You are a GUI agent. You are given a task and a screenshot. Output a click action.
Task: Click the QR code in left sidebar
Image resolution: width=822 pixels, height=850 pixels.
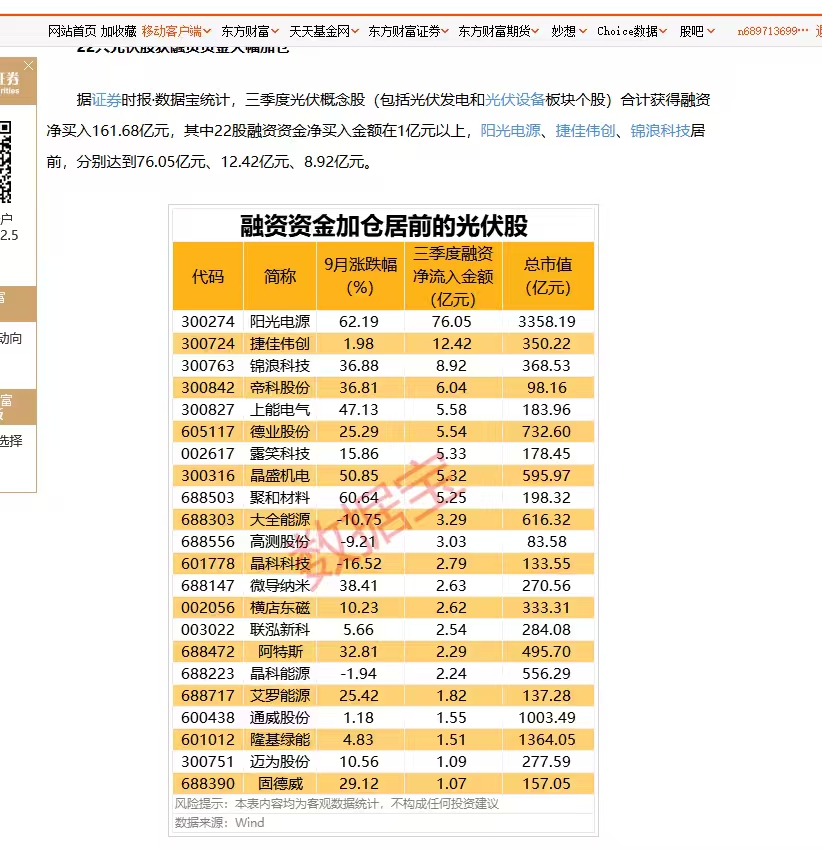tap(5, 162)
